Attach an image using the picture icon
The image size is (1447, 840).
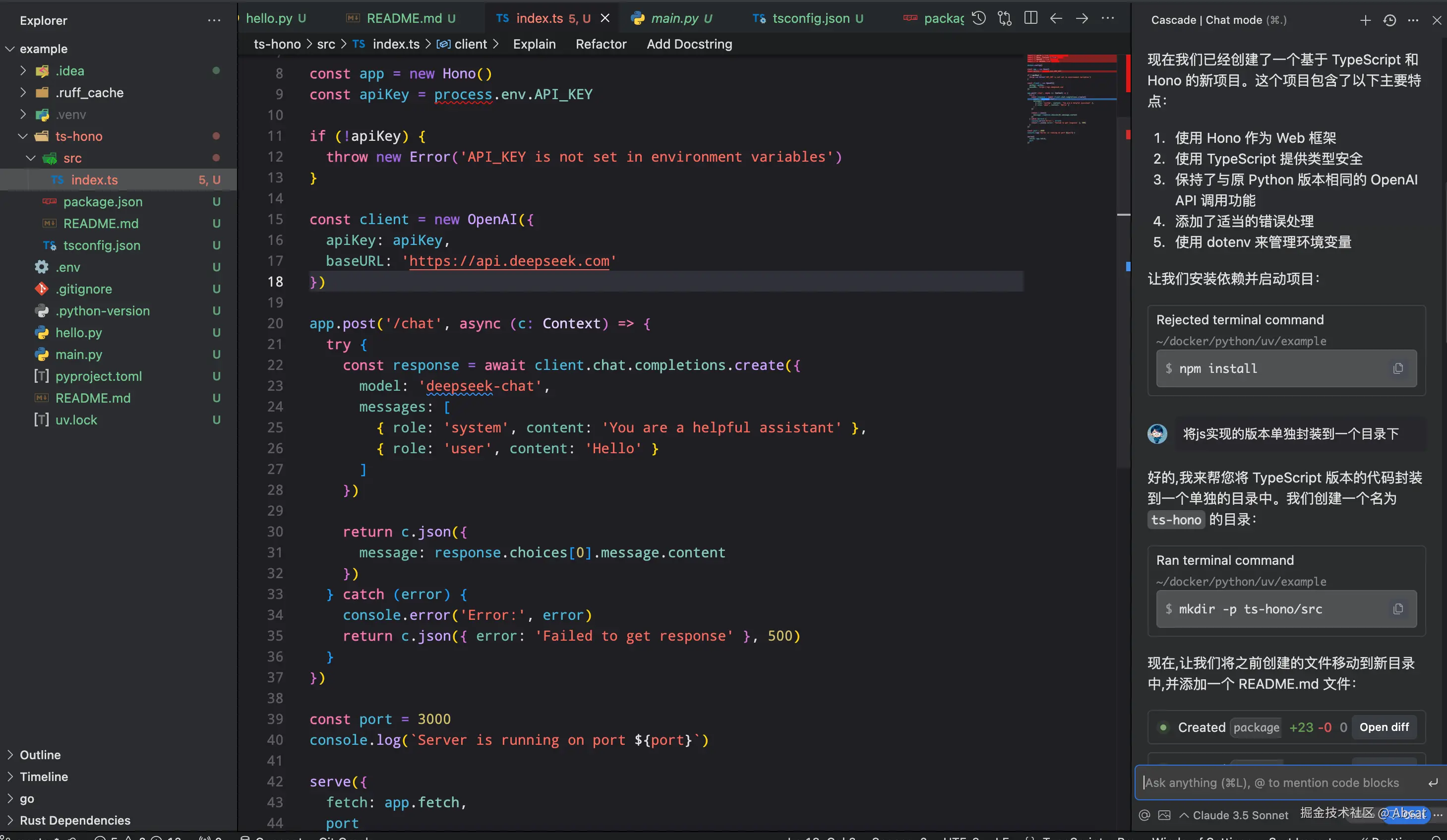1164,815
